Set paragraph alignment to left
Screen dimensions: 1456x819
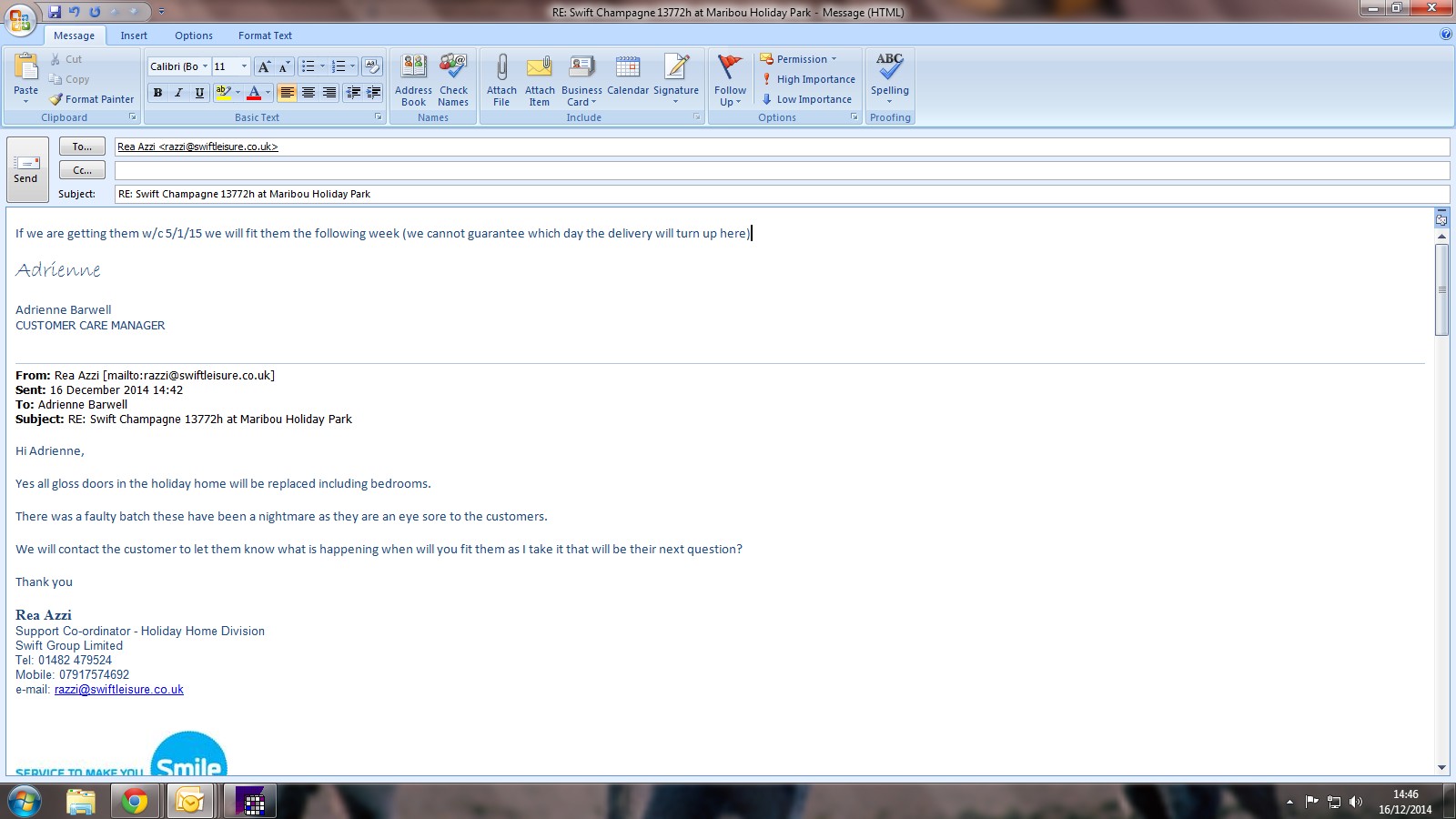tap(288, 93)
